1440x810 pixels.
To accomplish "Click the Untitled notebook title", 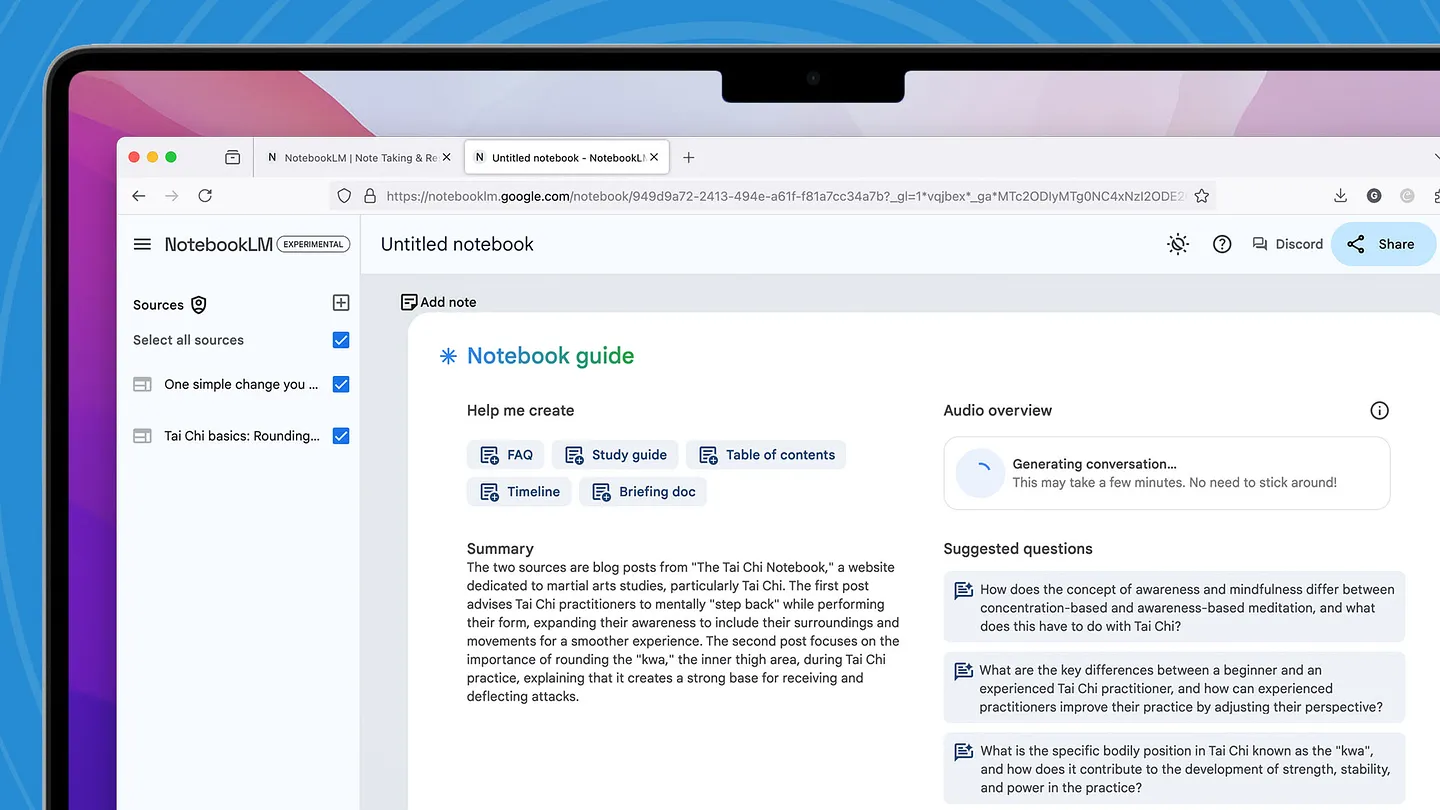I will [457, 244].
